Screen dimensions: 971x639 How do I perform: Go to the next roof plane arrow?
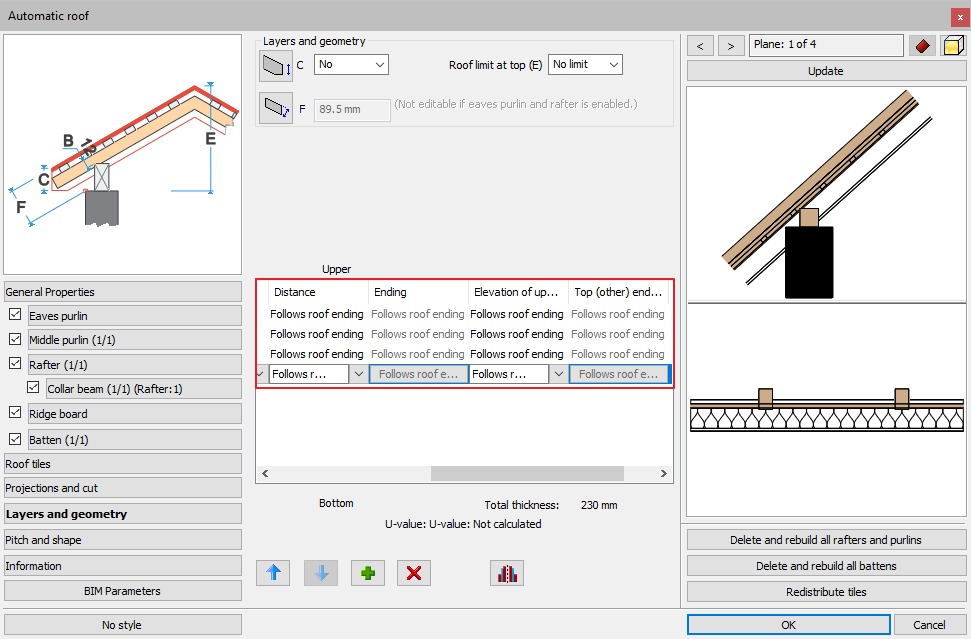tap(732, 46)
